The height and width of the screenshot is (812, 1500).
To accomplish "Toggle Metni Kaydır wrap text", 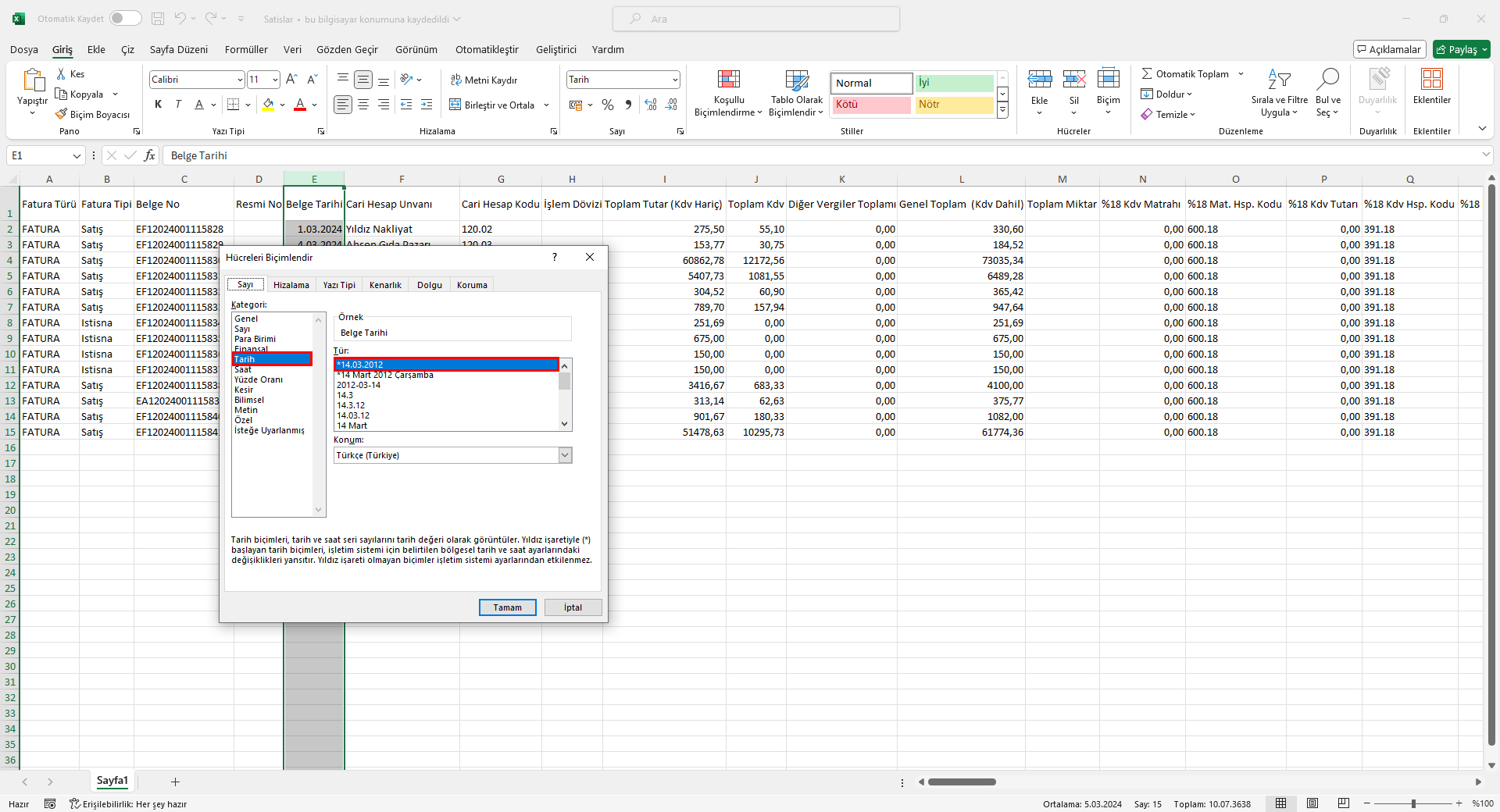I will [484, 80].
